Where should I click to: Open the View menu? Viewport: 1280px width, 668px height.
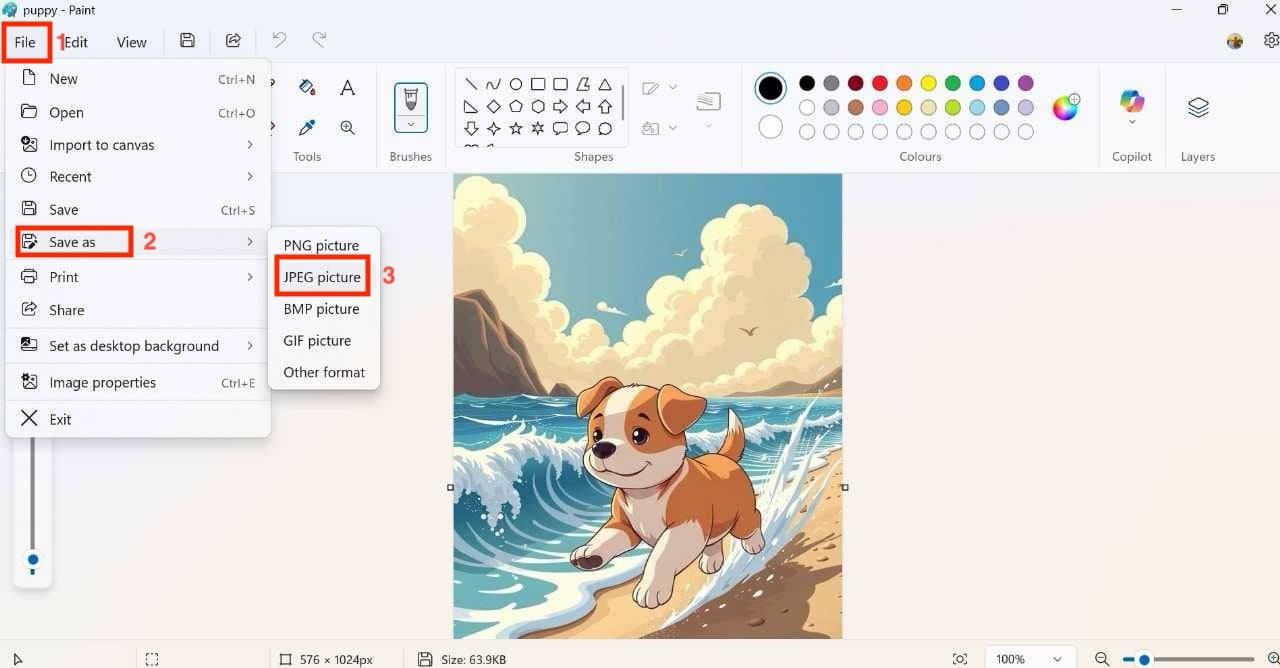(131, 42)
